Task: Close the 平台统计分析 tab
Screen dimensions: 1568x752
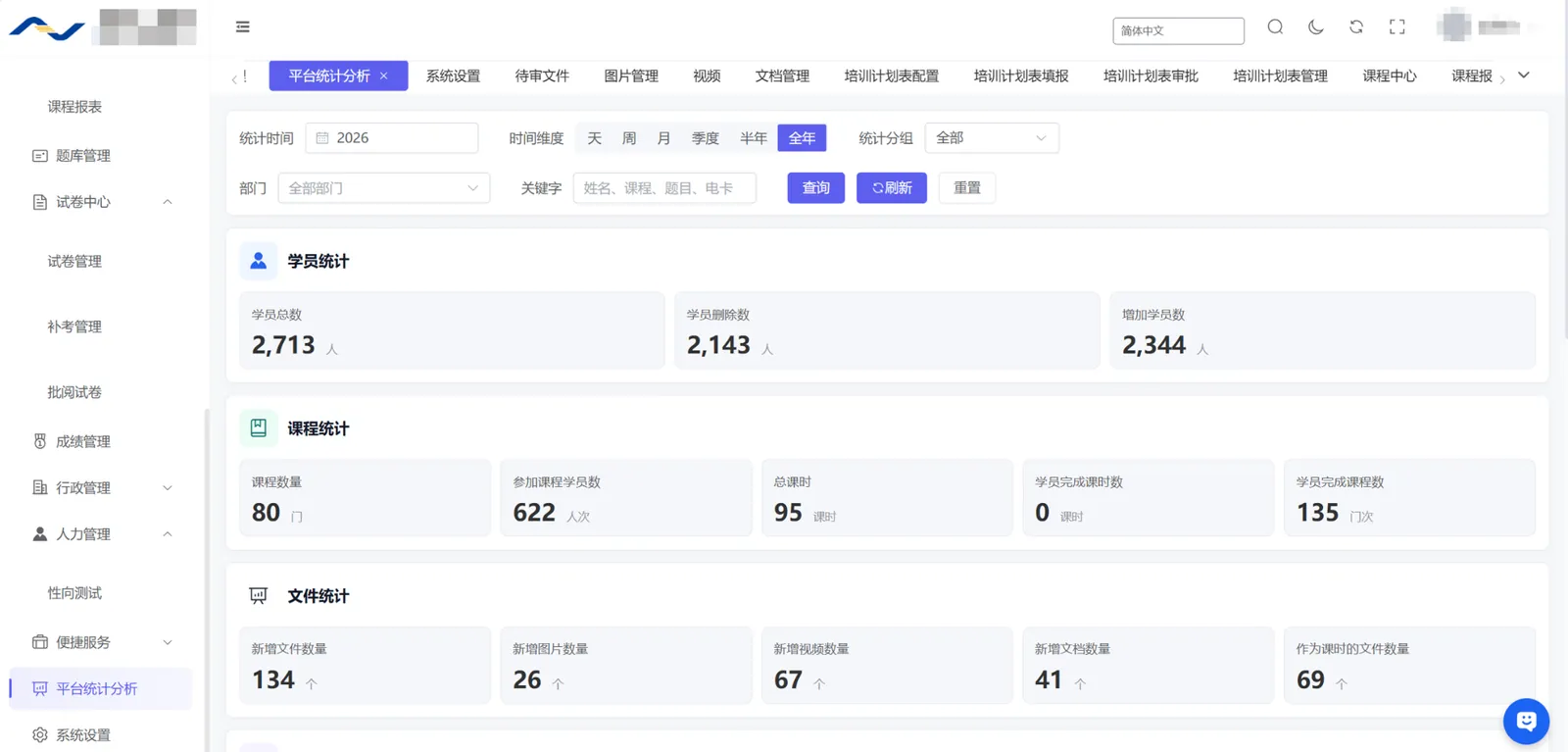Action: click(x=384, y=75)
